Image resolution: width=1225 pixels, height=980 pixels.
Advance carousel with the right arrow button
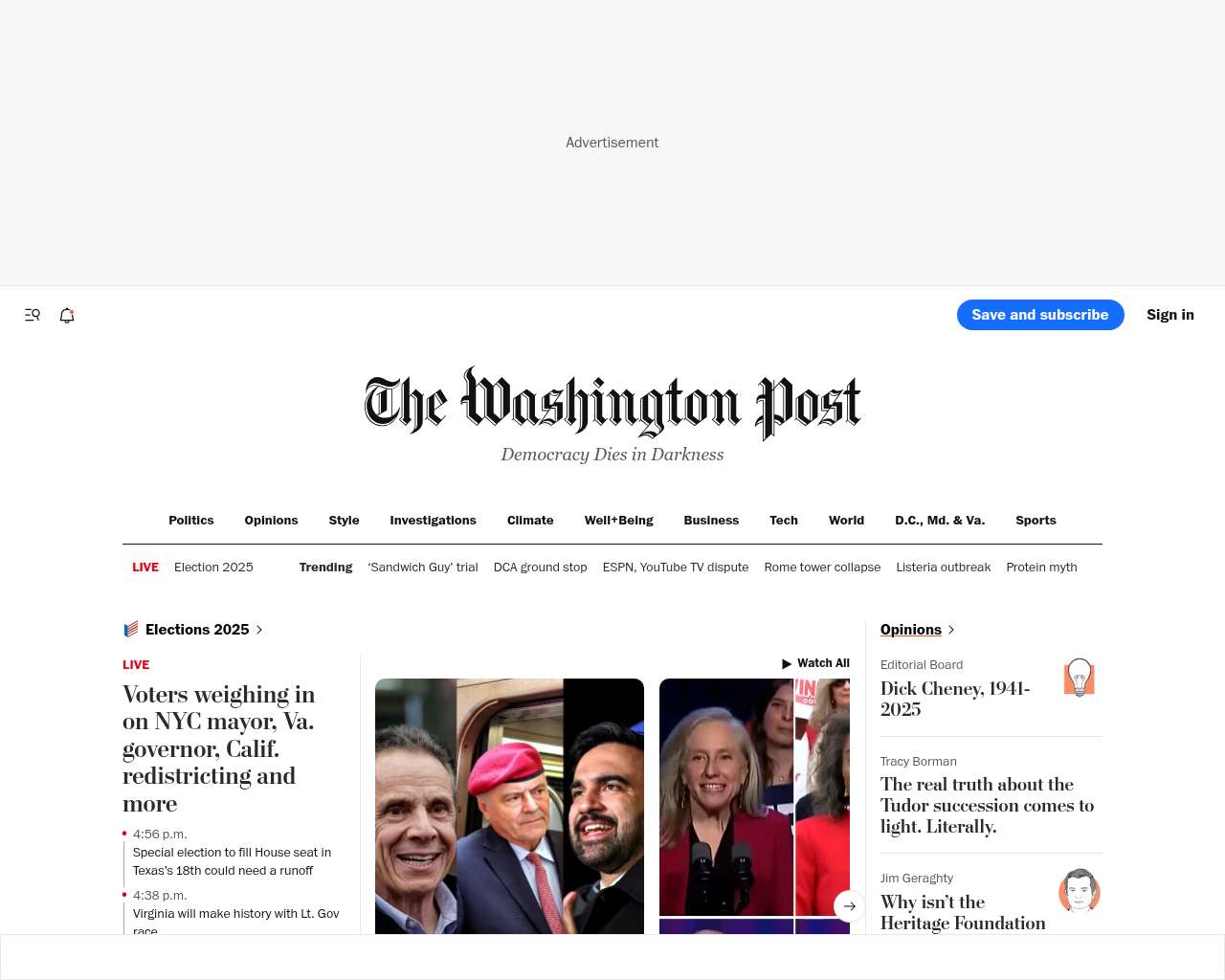coord(850,906)
